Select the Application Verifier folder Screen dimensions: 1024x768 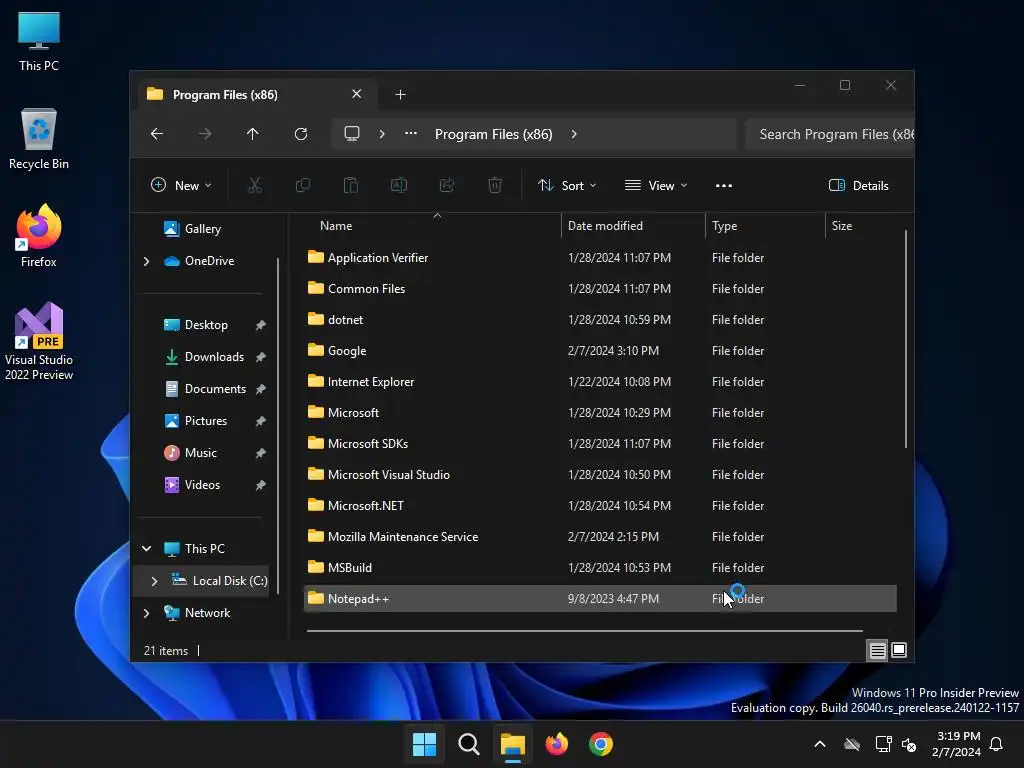(600, 258)
